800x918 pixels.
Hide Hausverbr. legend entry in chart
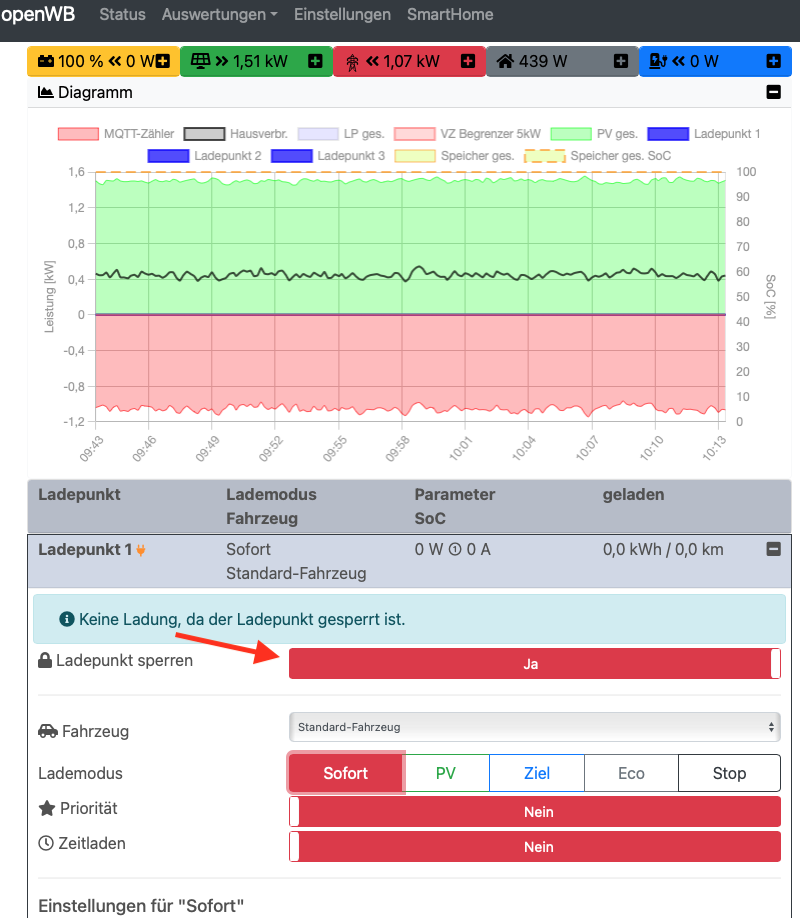237,133
